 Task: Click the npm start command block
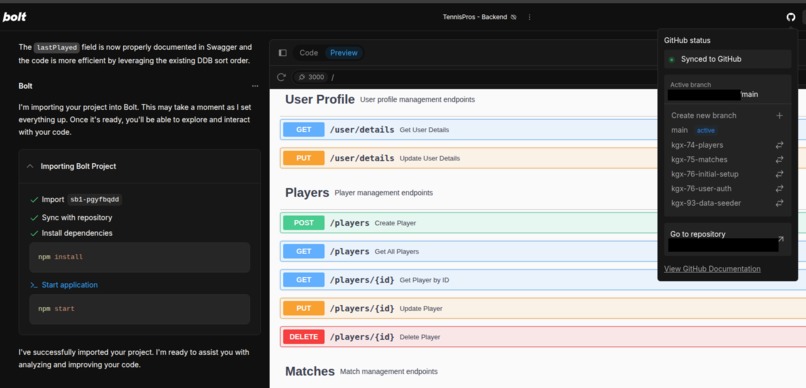[x=140, y=309]
